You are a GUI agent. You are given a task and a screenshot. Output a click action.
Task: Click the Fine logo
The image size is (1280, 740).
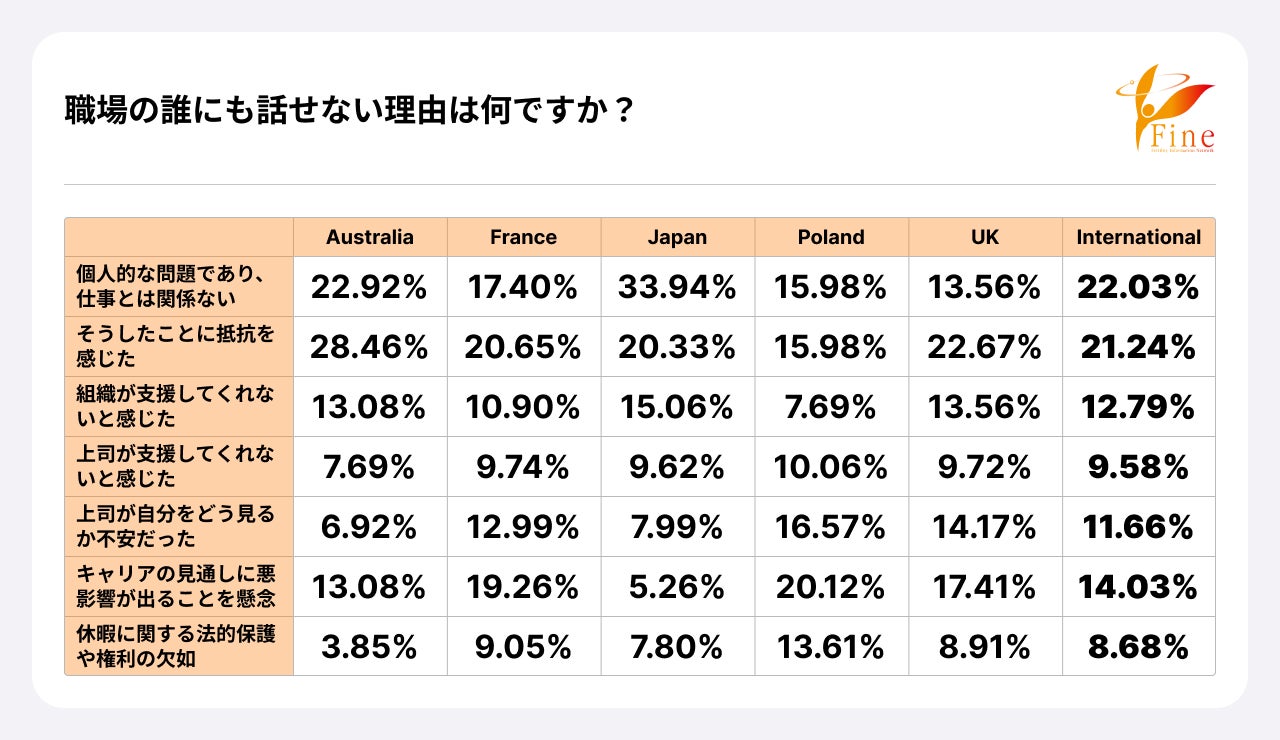1166,109
